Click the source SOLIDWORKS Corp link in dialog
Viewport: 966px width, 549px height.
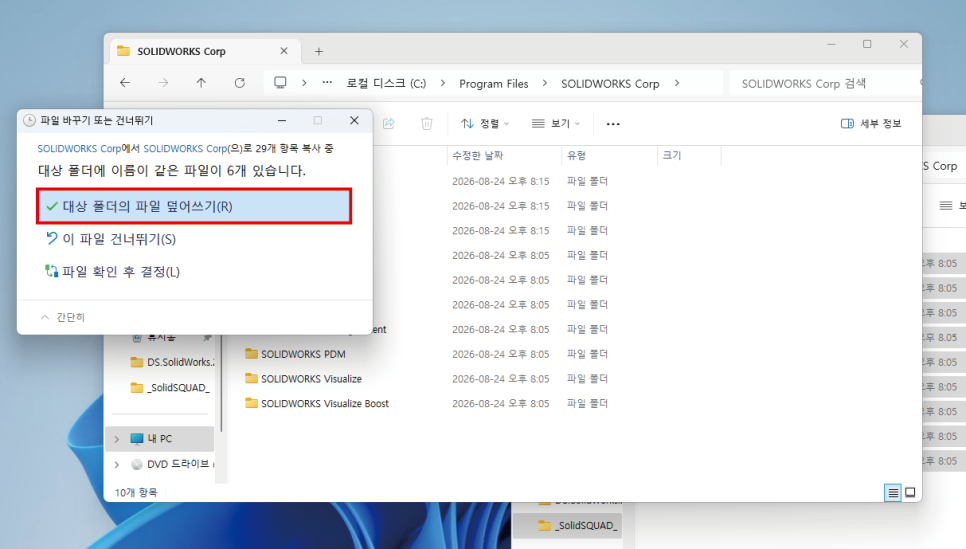click(79, 148)
